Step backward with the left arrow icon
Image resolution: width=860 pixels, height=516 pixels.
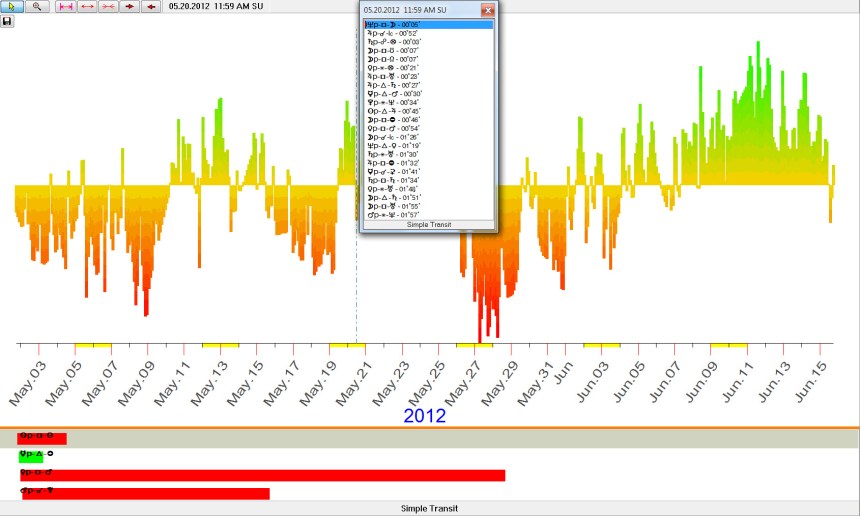(150, 6)
